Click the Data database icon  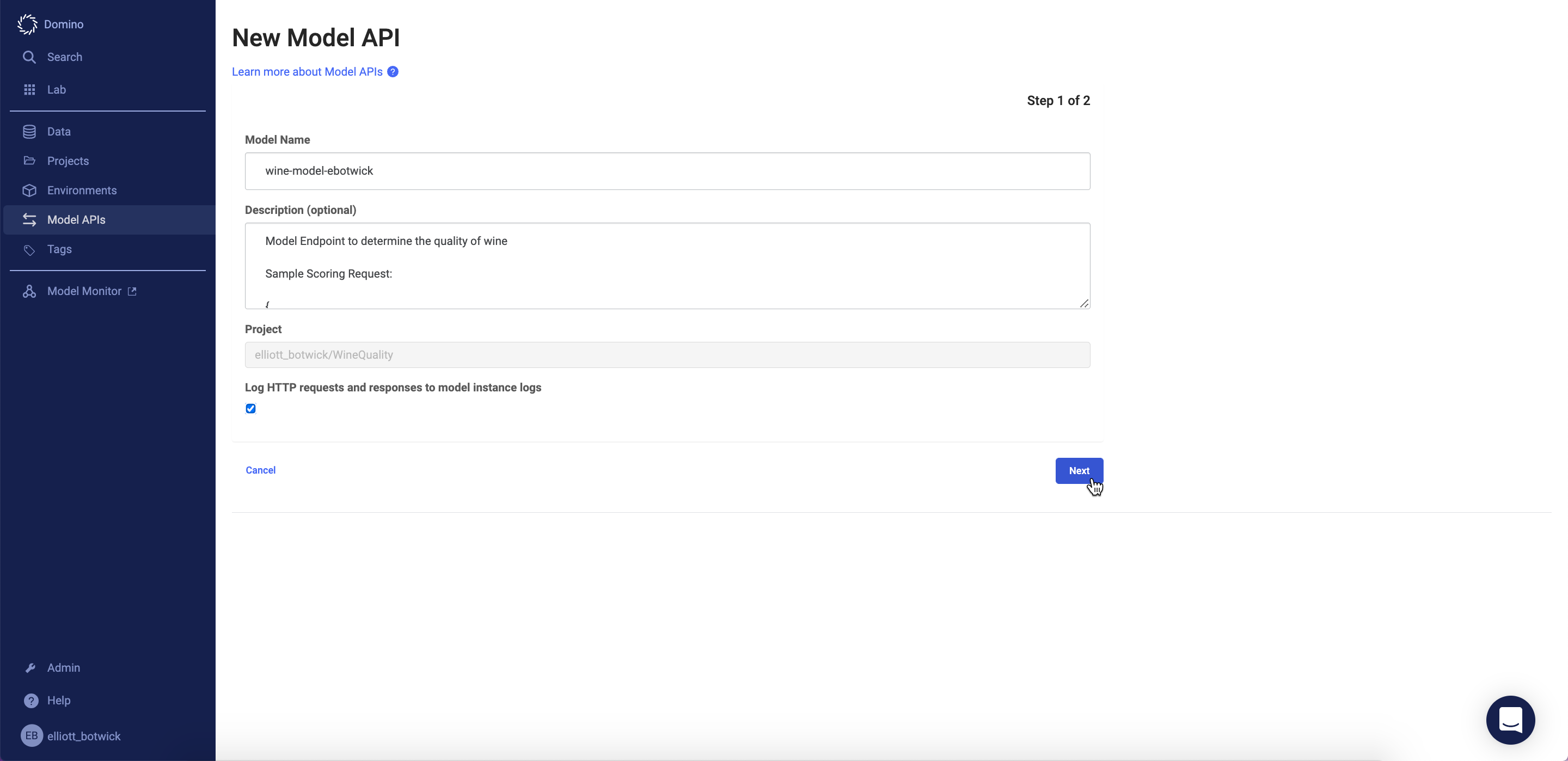pos(29,132)
